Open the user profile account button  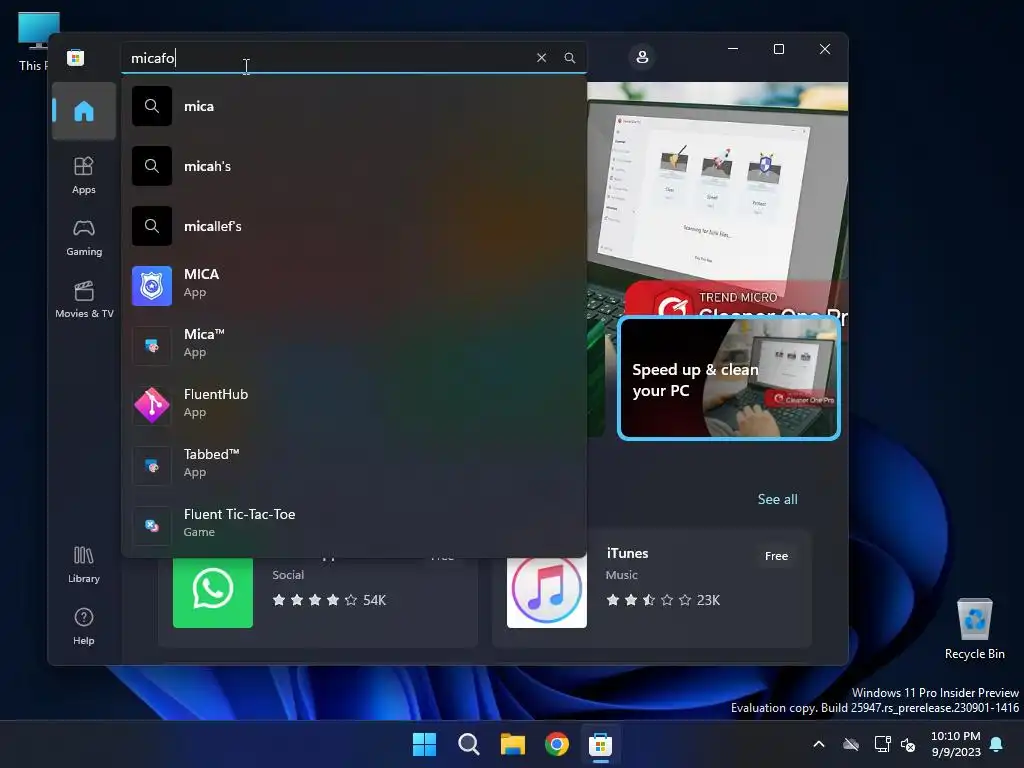642,57
